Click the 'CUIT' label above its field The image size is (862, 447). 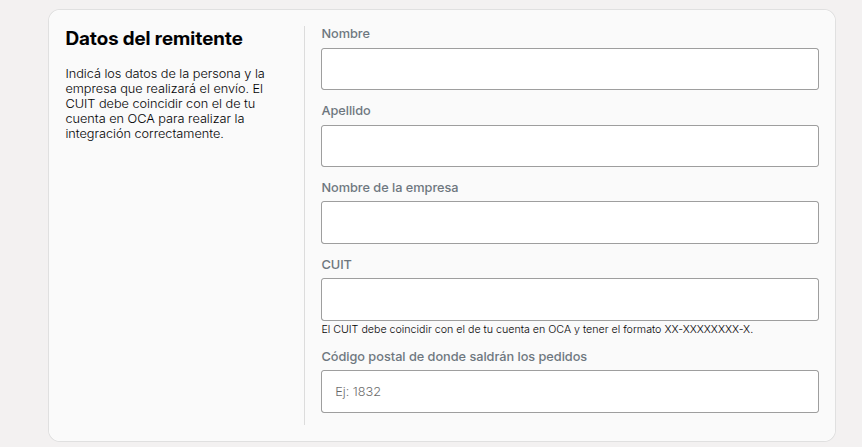coord(336,264)
